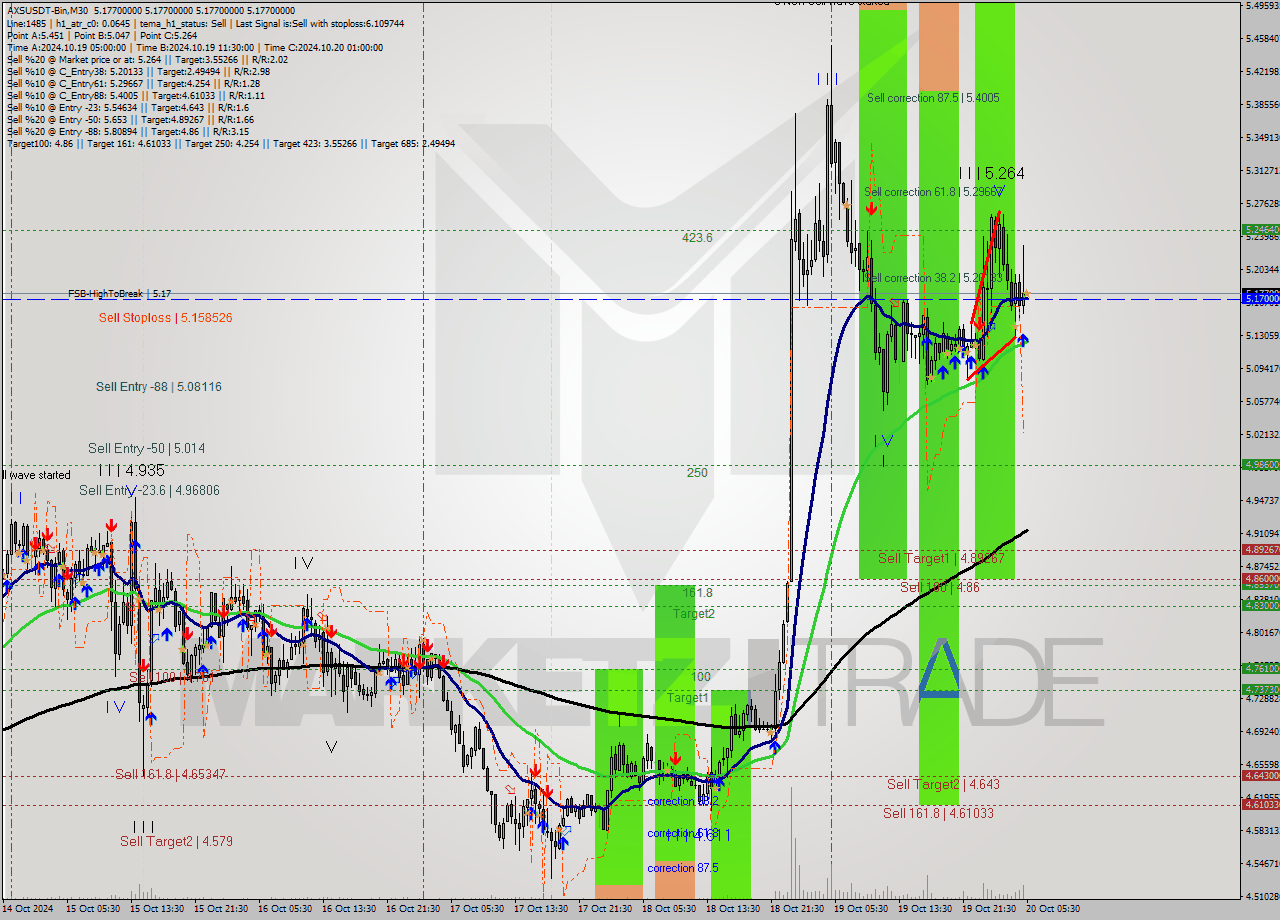Click the Target100: 4.86 targets summary line
Image resolution: width=1280 pixels, height=920 pixels.
point(231,144)
